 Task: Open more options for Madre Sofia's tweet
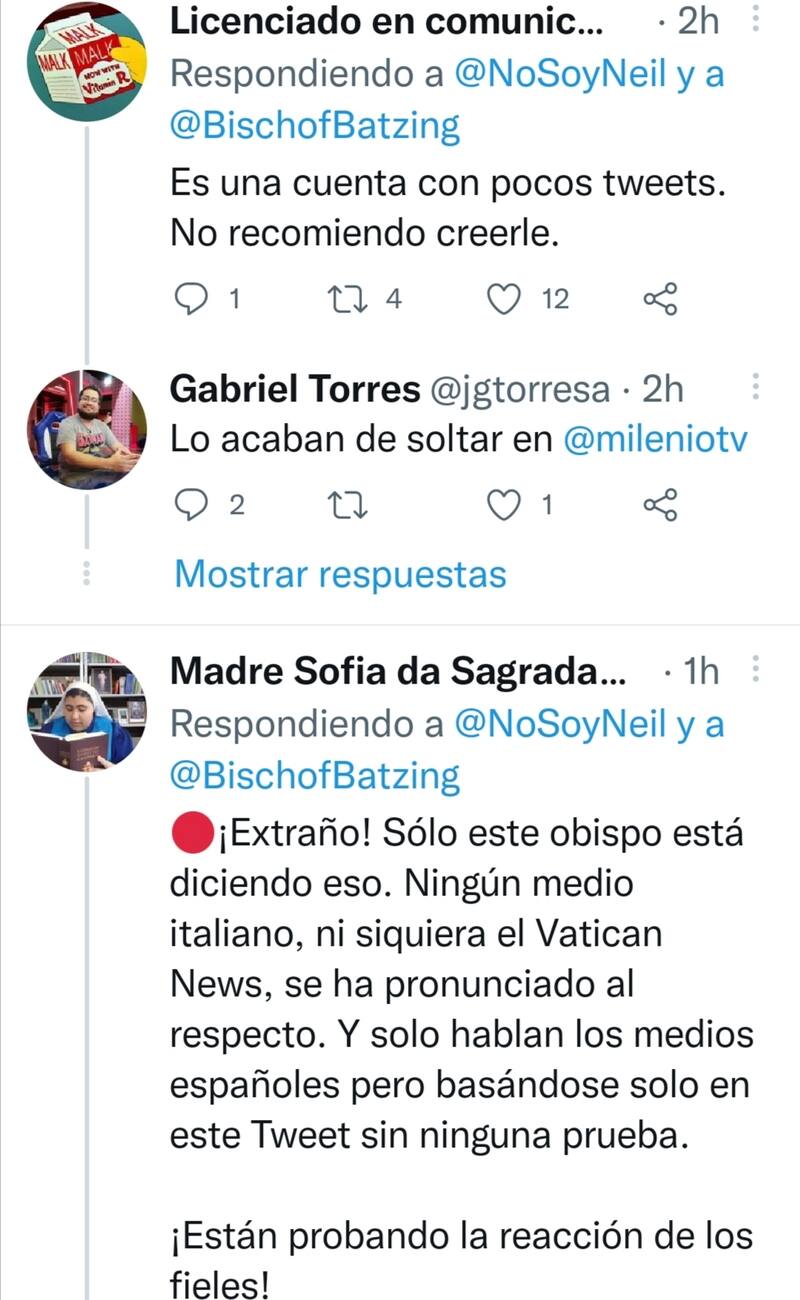(x=755, y=671)
